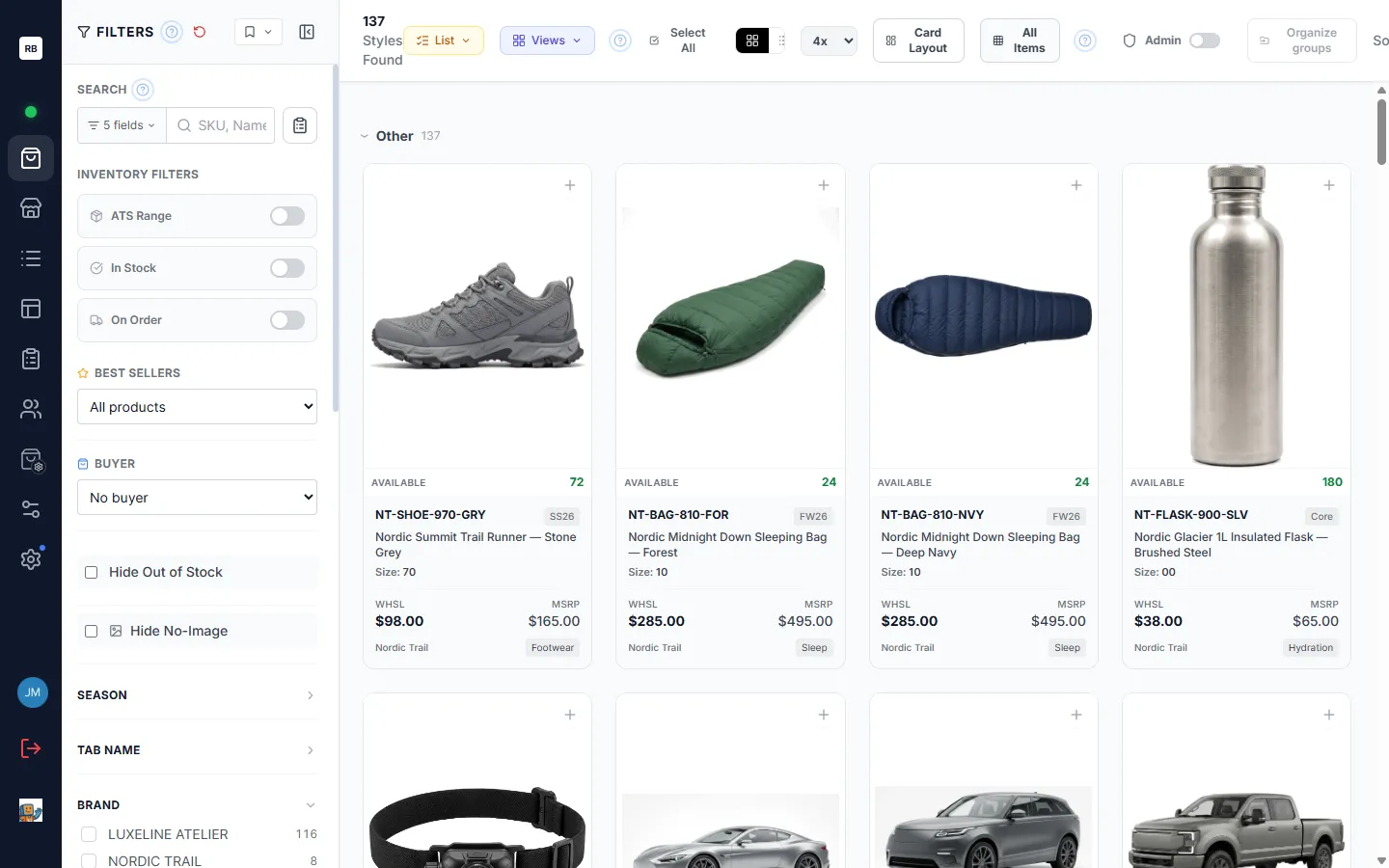The image size is (1389, 868).
Task: Open help icon next to All Items
Action: (1085, 41)
